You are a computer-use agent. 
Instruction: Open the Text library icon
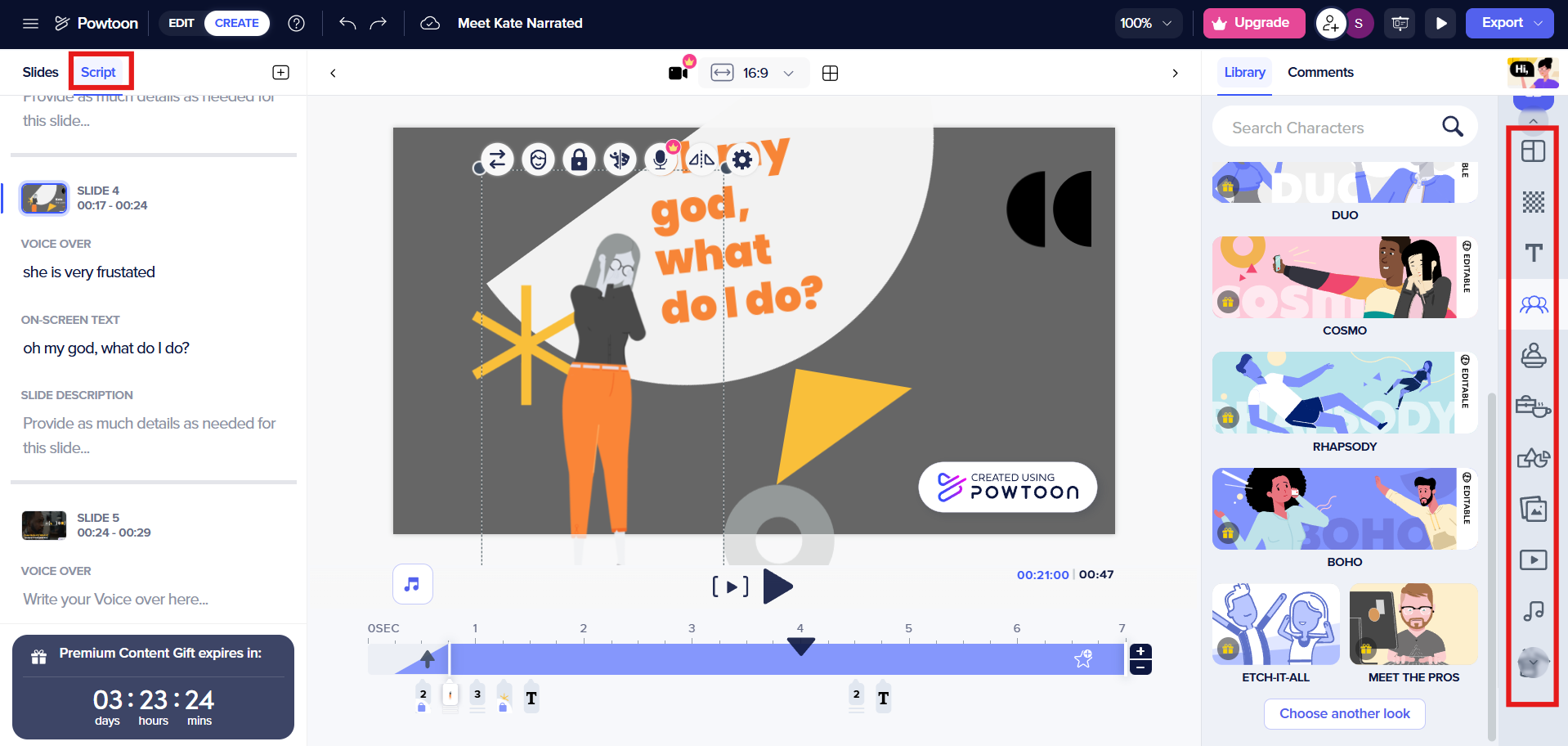point(1533,253)
